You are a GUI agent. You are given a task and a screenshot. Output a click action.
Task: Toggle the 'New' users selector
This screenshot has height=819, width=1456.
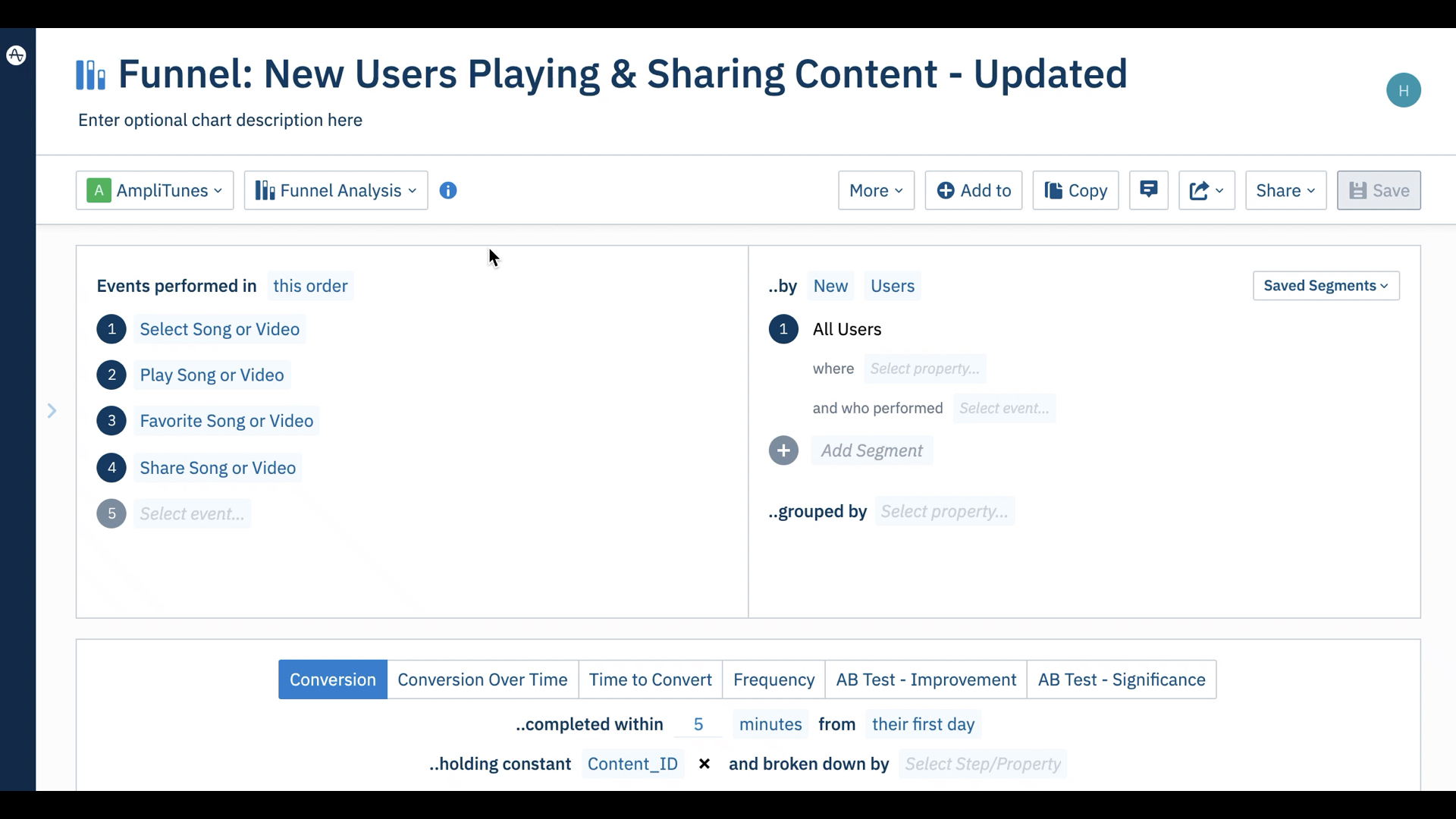tap(830, 286)
